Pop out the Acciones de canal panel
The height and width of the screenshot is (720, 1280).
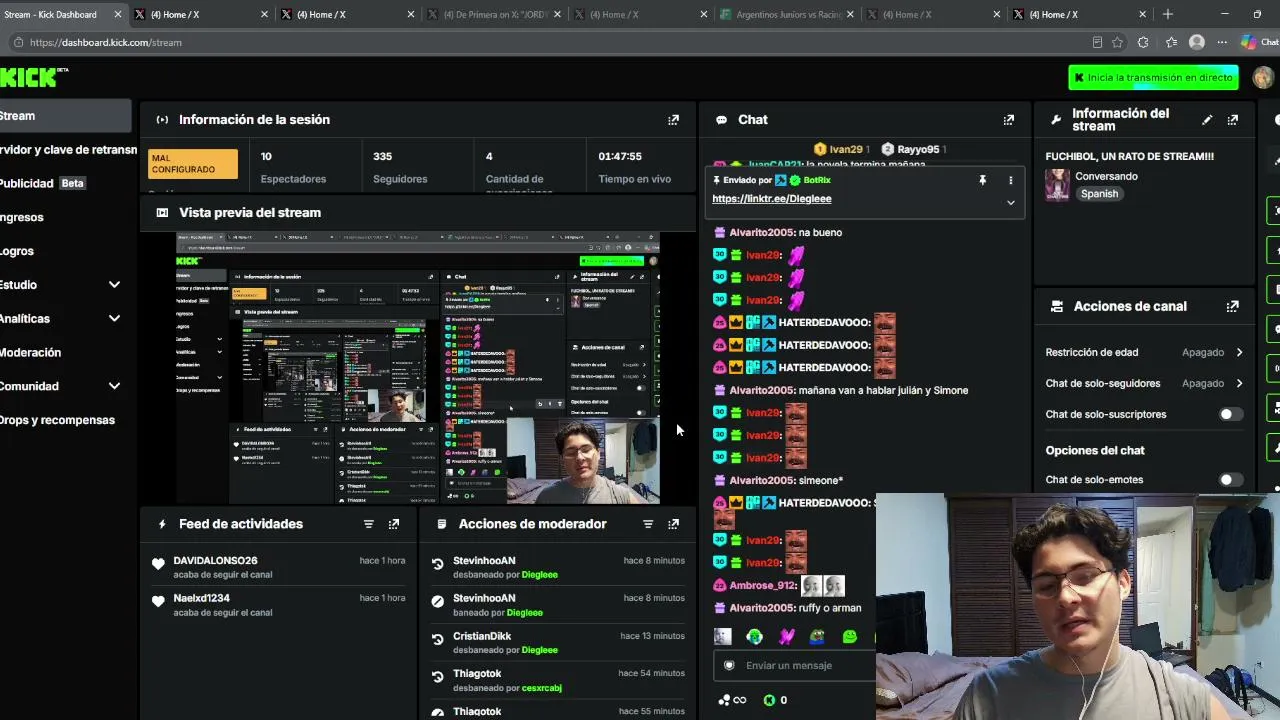(x=1232, y=306)
